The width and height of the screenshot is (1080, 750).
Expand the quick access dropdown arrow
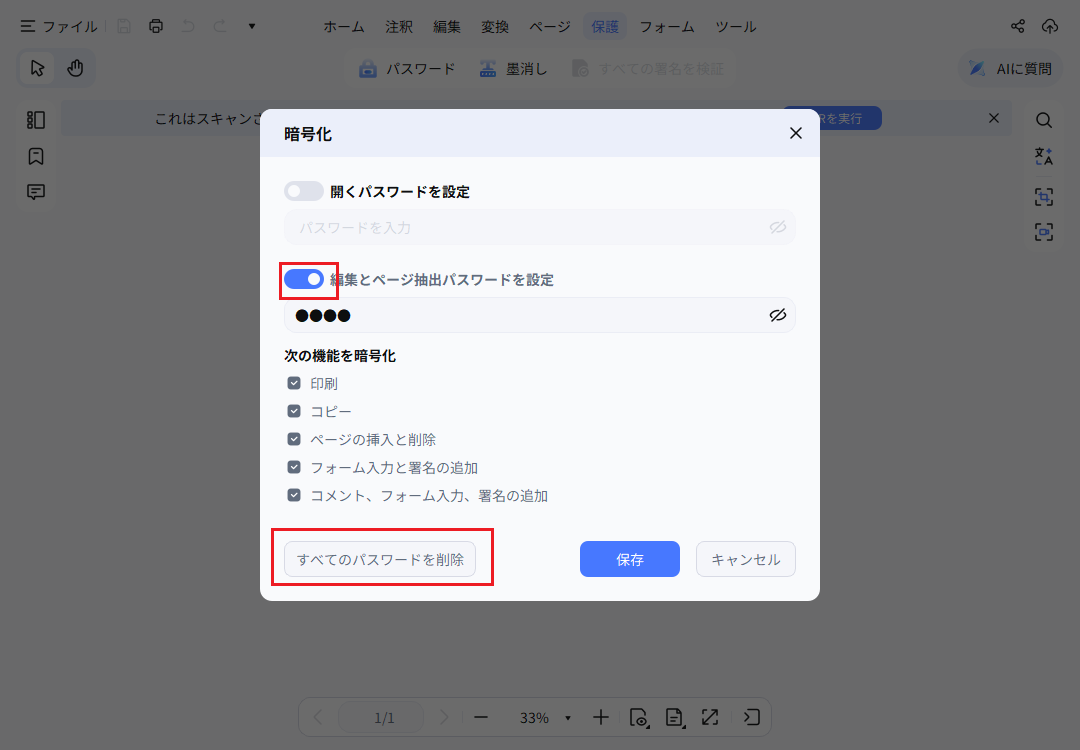pos(252,26)
